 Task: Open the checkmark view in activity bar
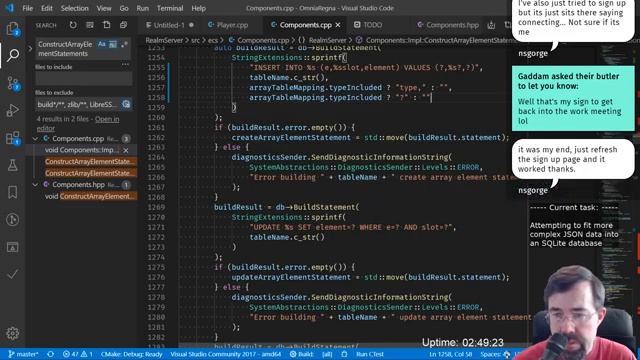coord(13,274)
